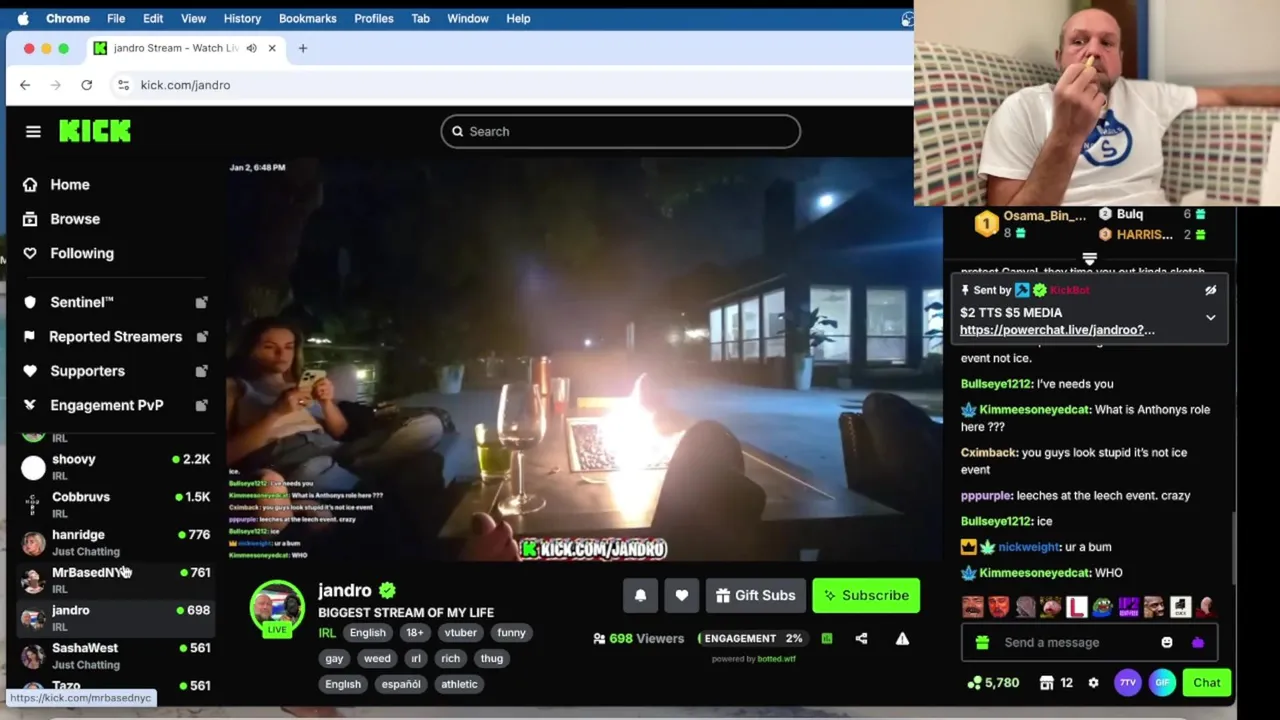
Task: Click the botted.wtf link
Action: pyautogui.click(x=776, y=659)
